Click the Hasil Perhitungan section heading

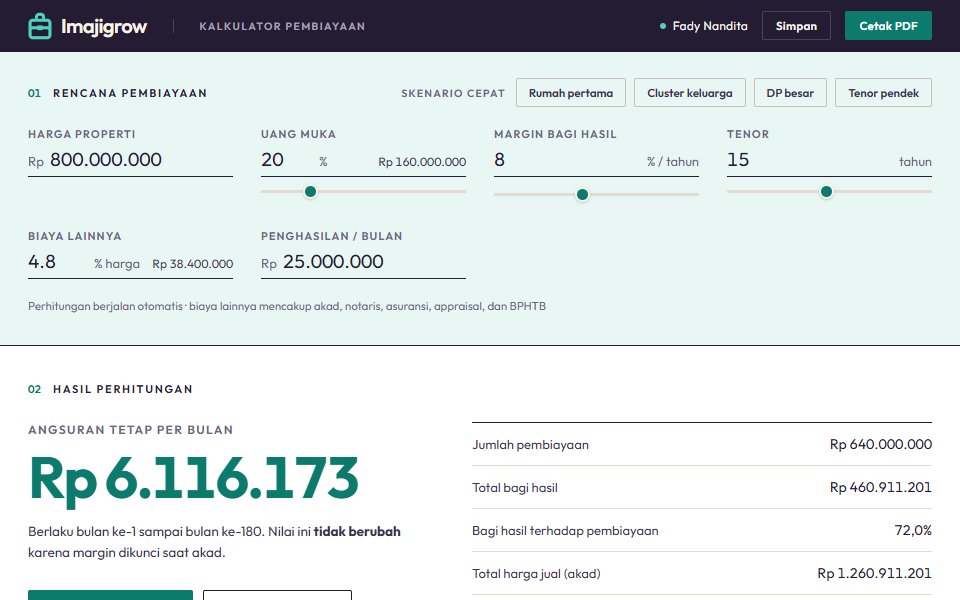122,389
